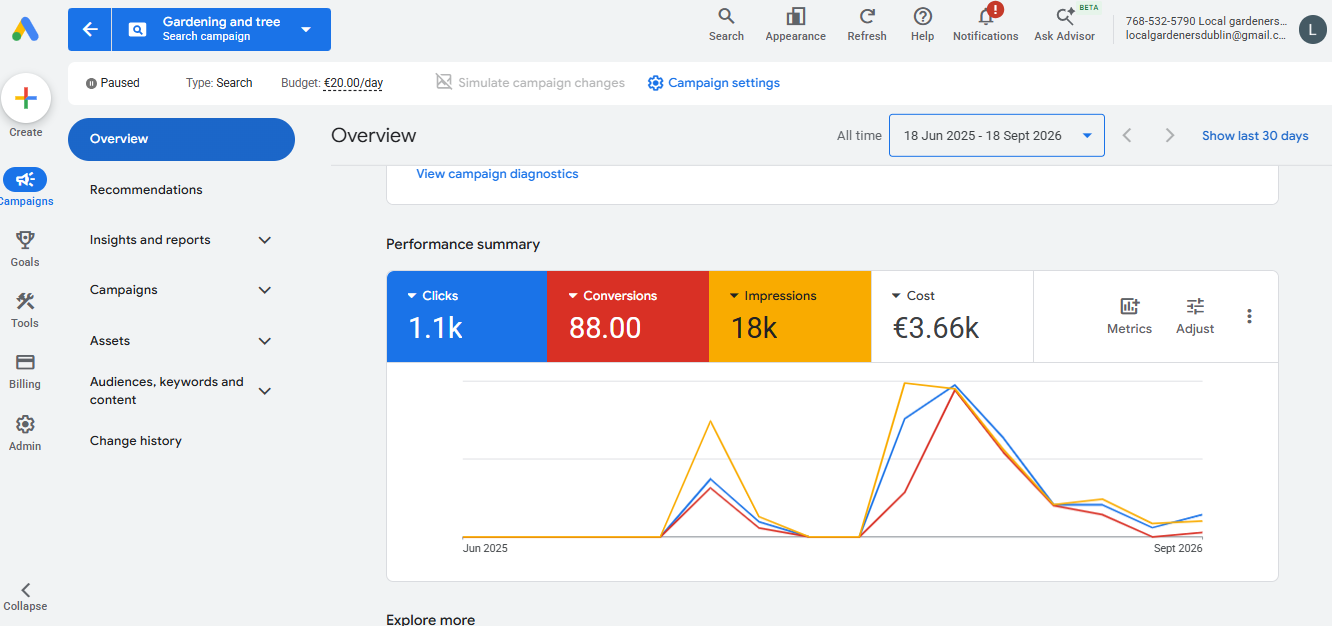Open the chart Adjust button
Viewport: 1332px width, 626px height.
click(1195, 316)
